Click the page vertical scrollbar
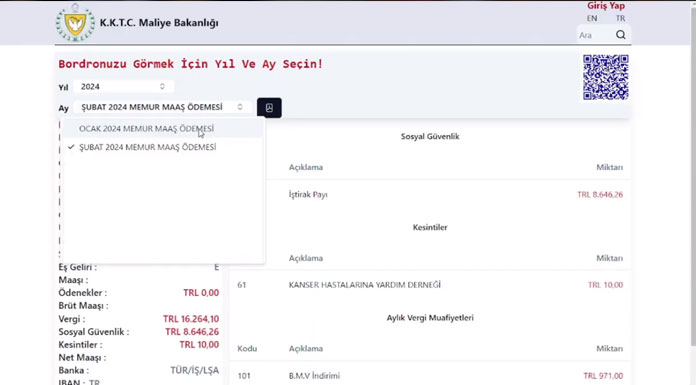The width and height of the screenshot is (696, 385). (x=693, y=178)
